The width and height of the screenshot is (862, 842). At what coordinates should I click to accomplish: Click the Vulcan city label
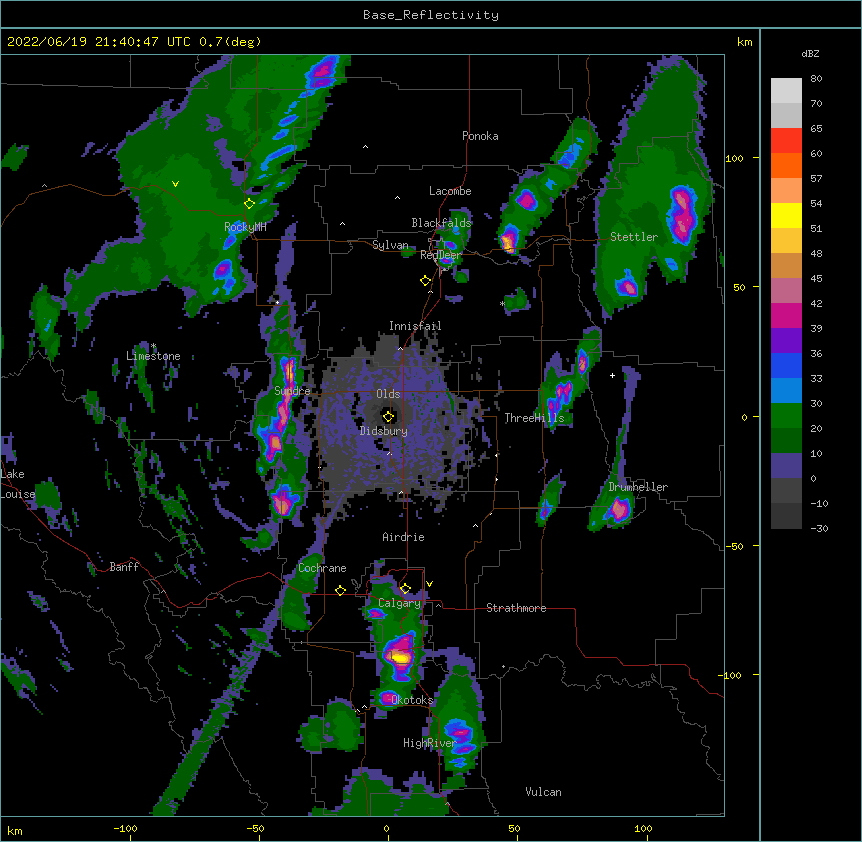click(x=543, y=792)
